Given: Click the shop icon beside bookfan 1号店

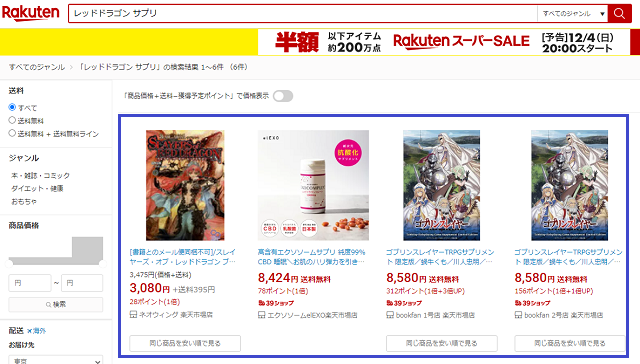Looking at the screenshot, I should pyautogui.click(x=390, y=315).
